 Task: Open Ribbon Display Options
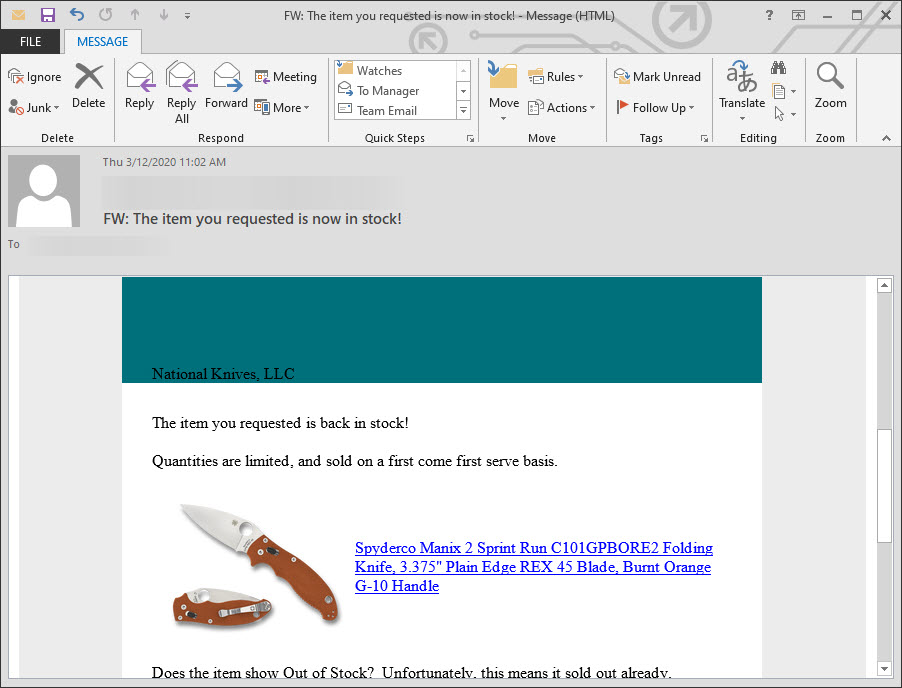coord(798,16)
